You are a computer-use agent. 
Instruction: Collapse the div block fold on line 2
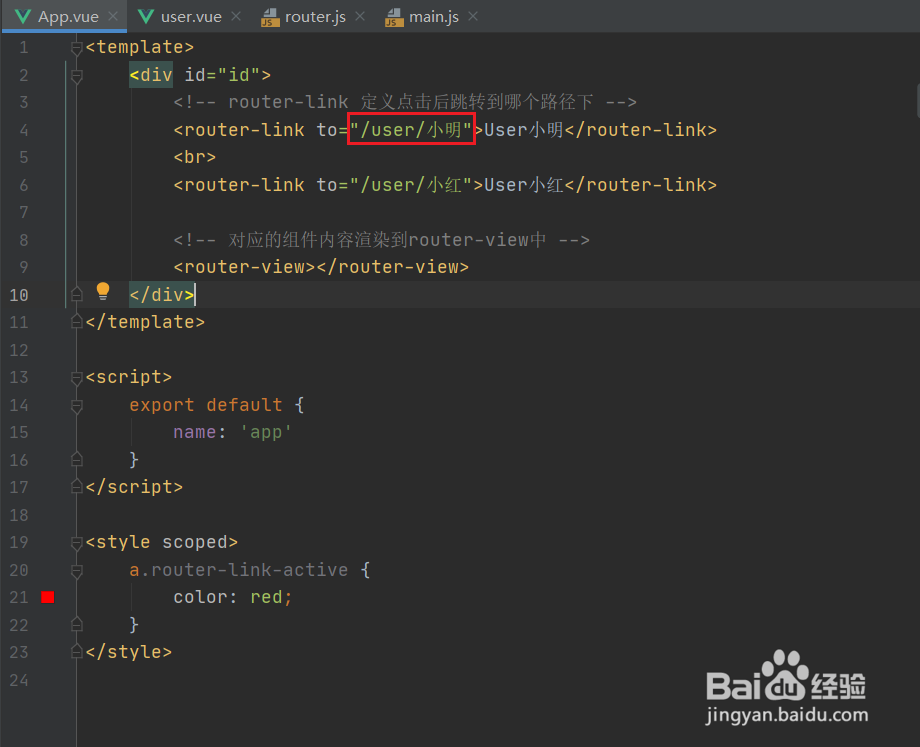pyautogui.click(x=76, y=76)
